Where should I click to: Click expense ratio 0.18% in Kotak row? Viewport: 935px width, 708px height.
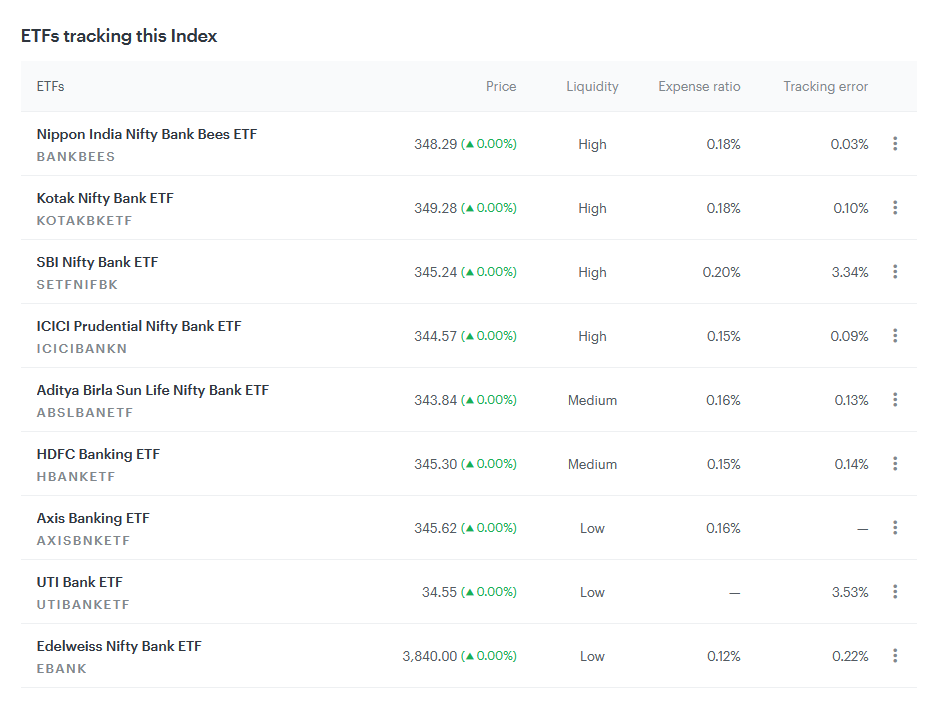pyautogui.click(x=723, y=208)
